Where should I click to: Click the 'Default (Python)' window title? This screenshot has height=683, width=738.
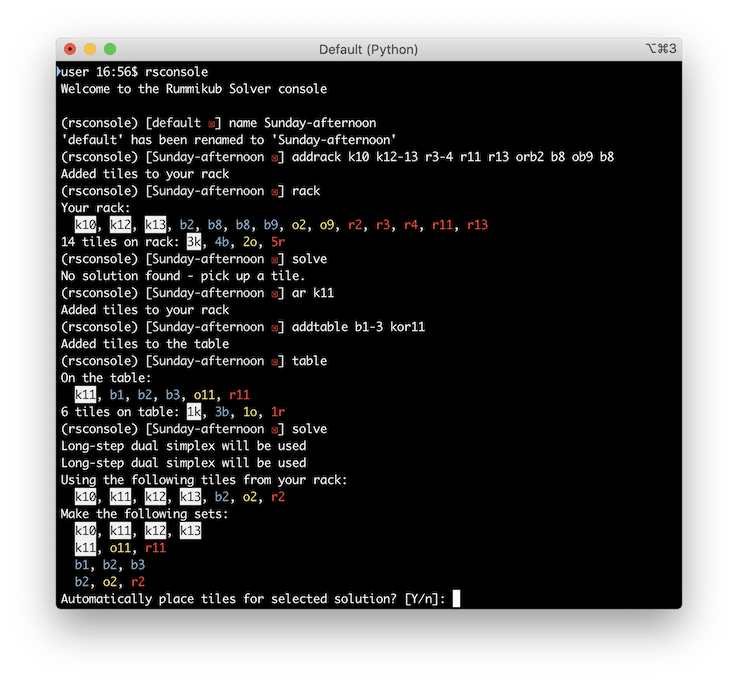[x=368, y=49]
